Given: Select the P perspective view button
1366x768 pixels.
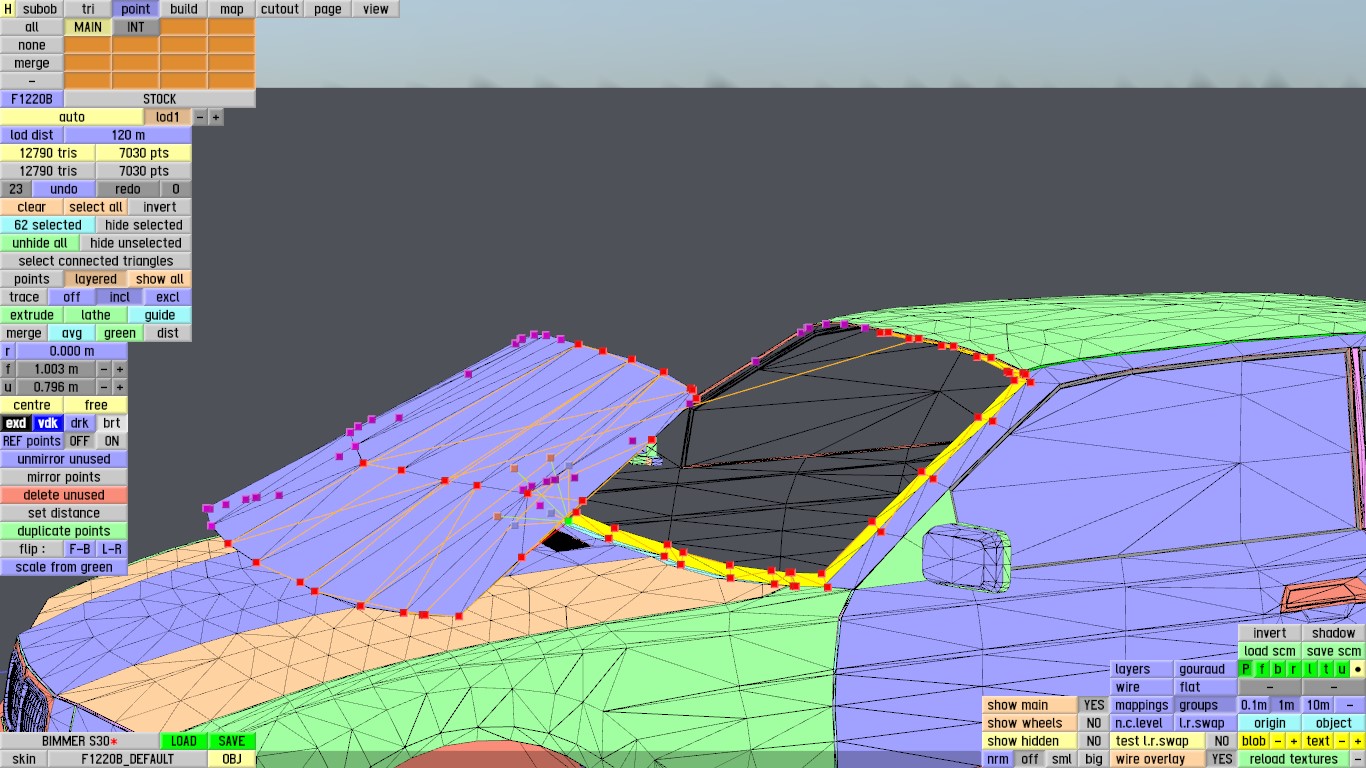Looking at the screenshot, I should (x=1245, y=669).
